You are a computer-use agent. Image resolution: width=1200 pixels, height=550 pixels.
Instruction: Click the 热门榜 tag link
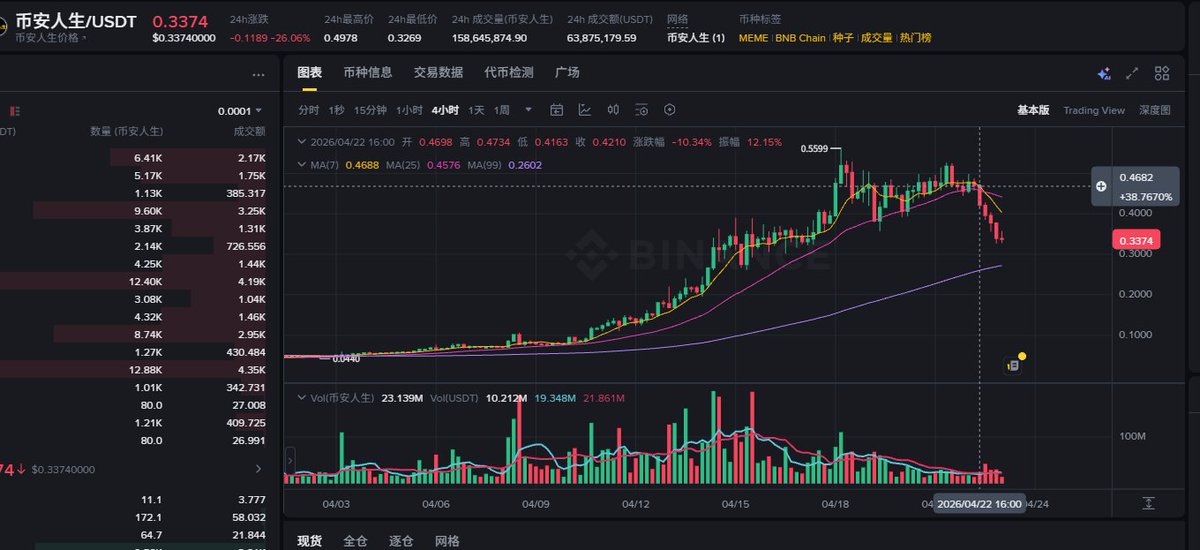(x=915, y=38)
